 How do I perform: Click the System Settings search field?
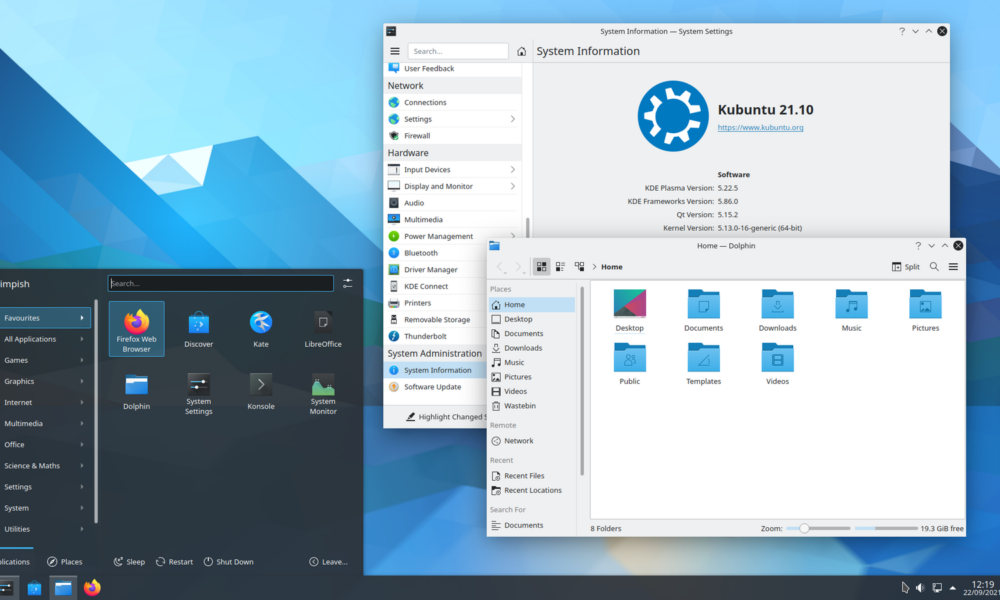point(458,51)
